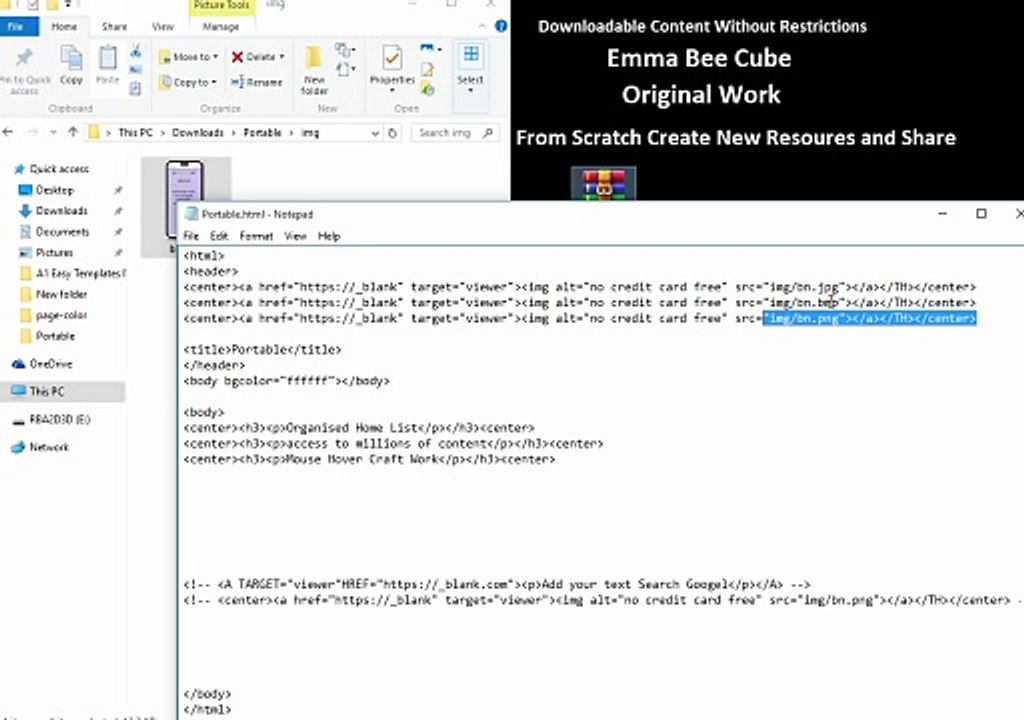Screen dimensions: 1024x720
Task: Click This PC in the address breadcrumb
Action: tap(136, 133)
